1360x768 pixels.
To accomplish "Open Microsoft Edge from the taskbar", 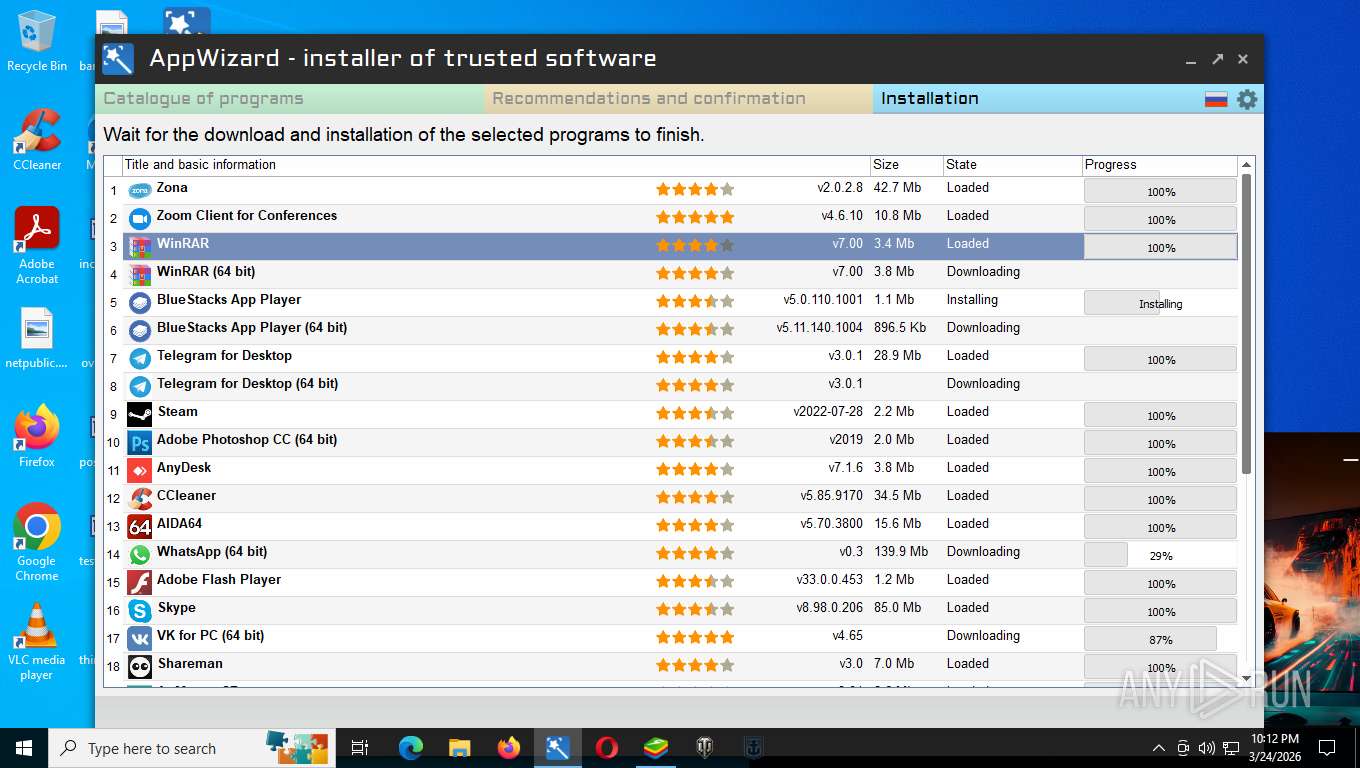I will coord(411,748).
